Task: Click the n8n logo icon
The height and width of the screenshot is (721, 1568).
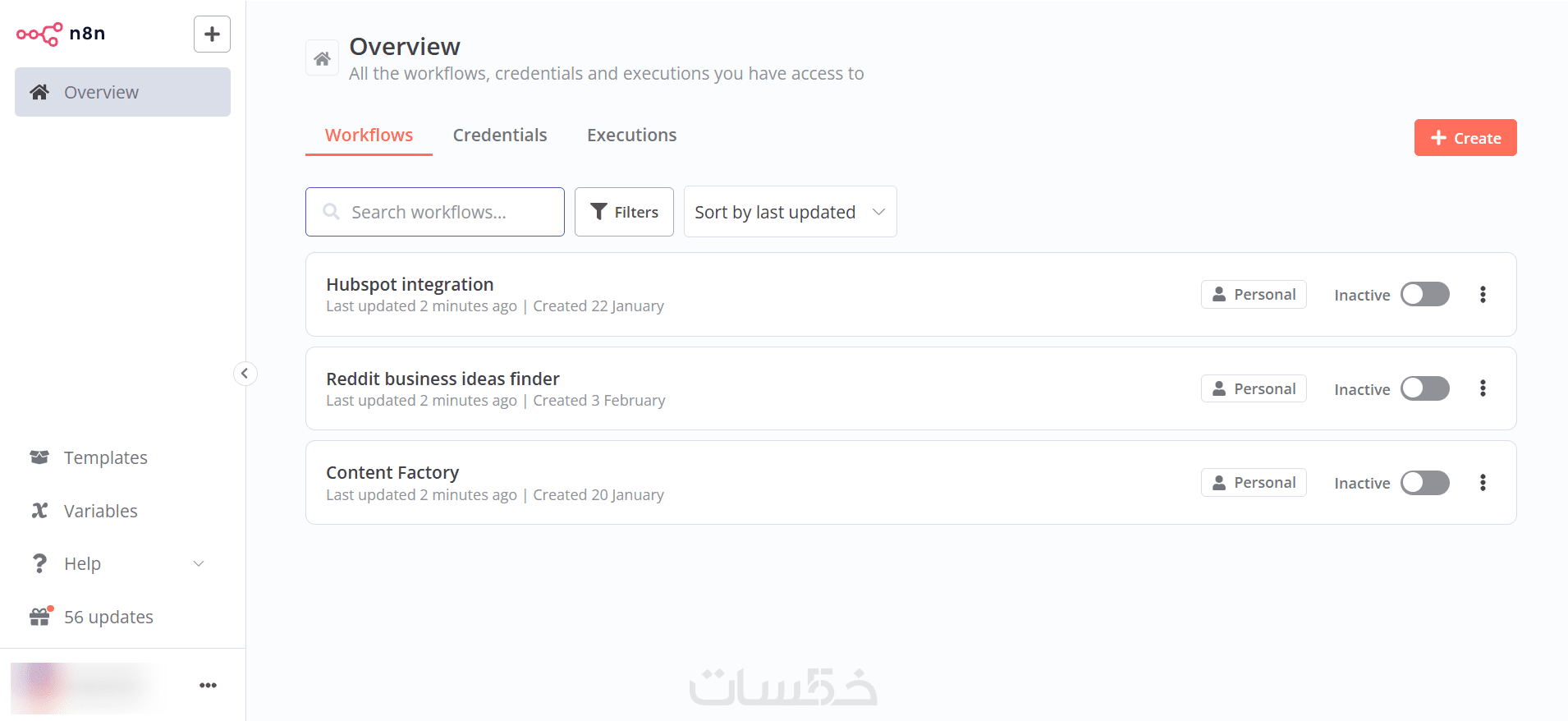Action: point(39,34)
